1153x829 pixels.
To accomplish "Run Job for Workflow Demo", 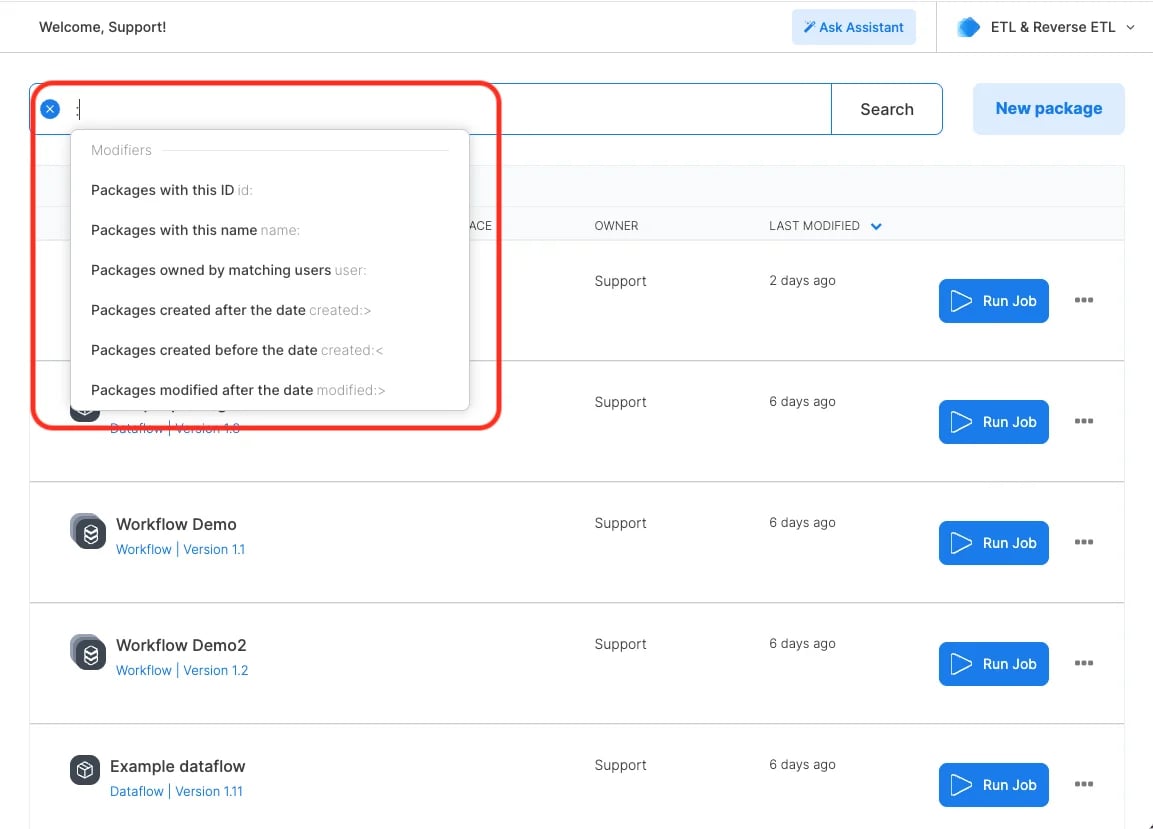I will point(993,543).
